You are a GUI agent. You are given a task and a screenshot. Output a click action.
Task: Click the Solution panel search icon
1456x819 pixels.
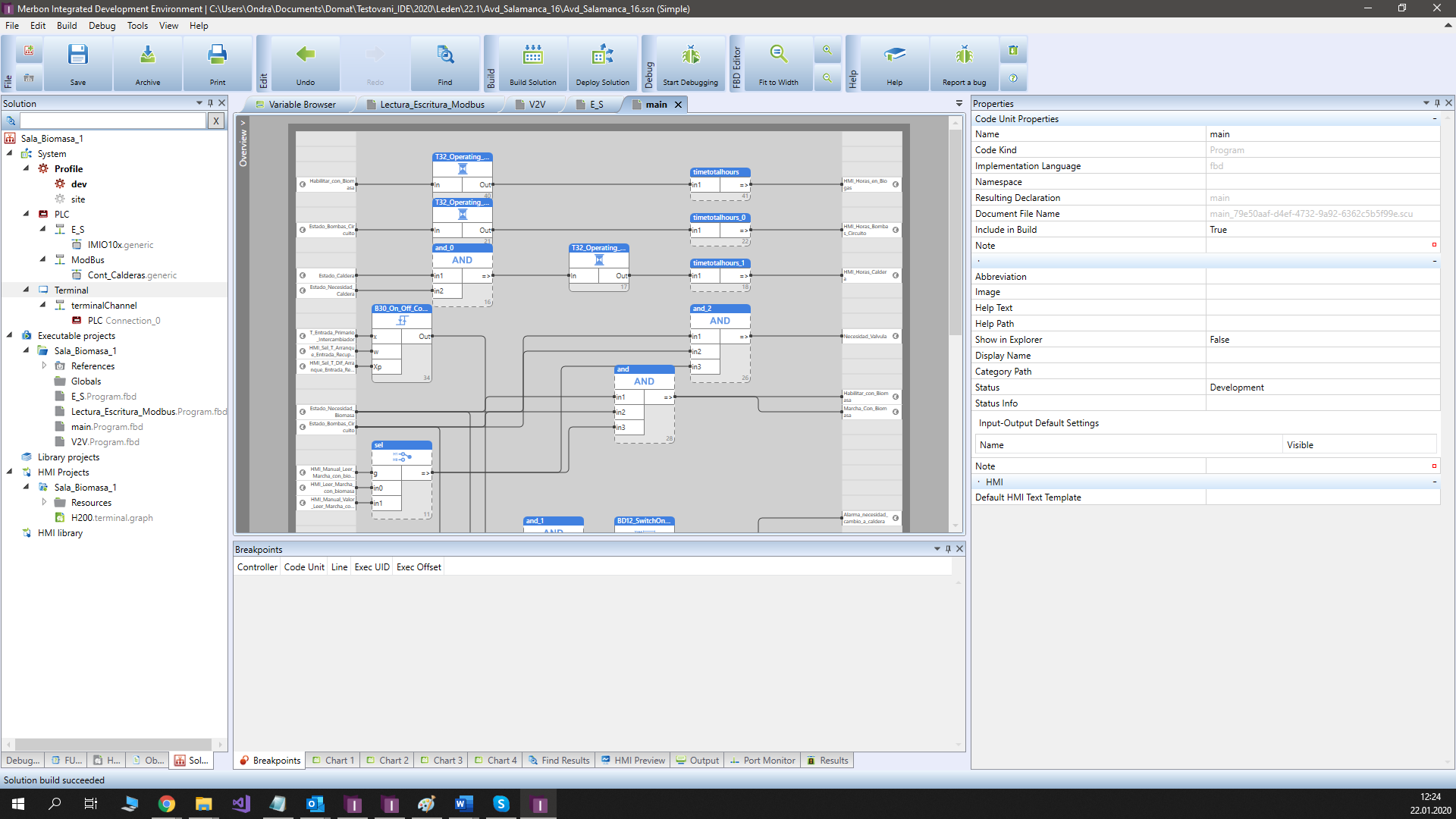[11, 121]
